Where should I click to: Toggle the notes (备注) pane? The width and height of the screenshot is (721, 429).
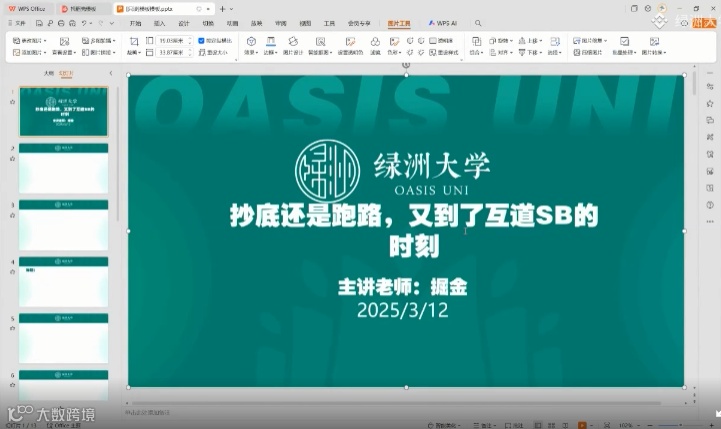485,425
